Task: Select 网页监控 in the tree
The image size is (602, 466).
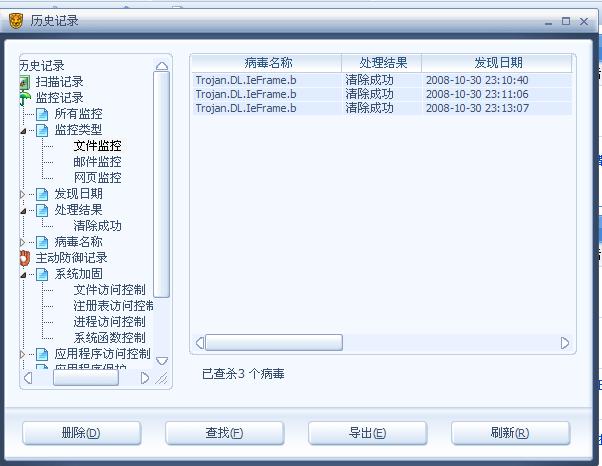Action: point(98,178)
